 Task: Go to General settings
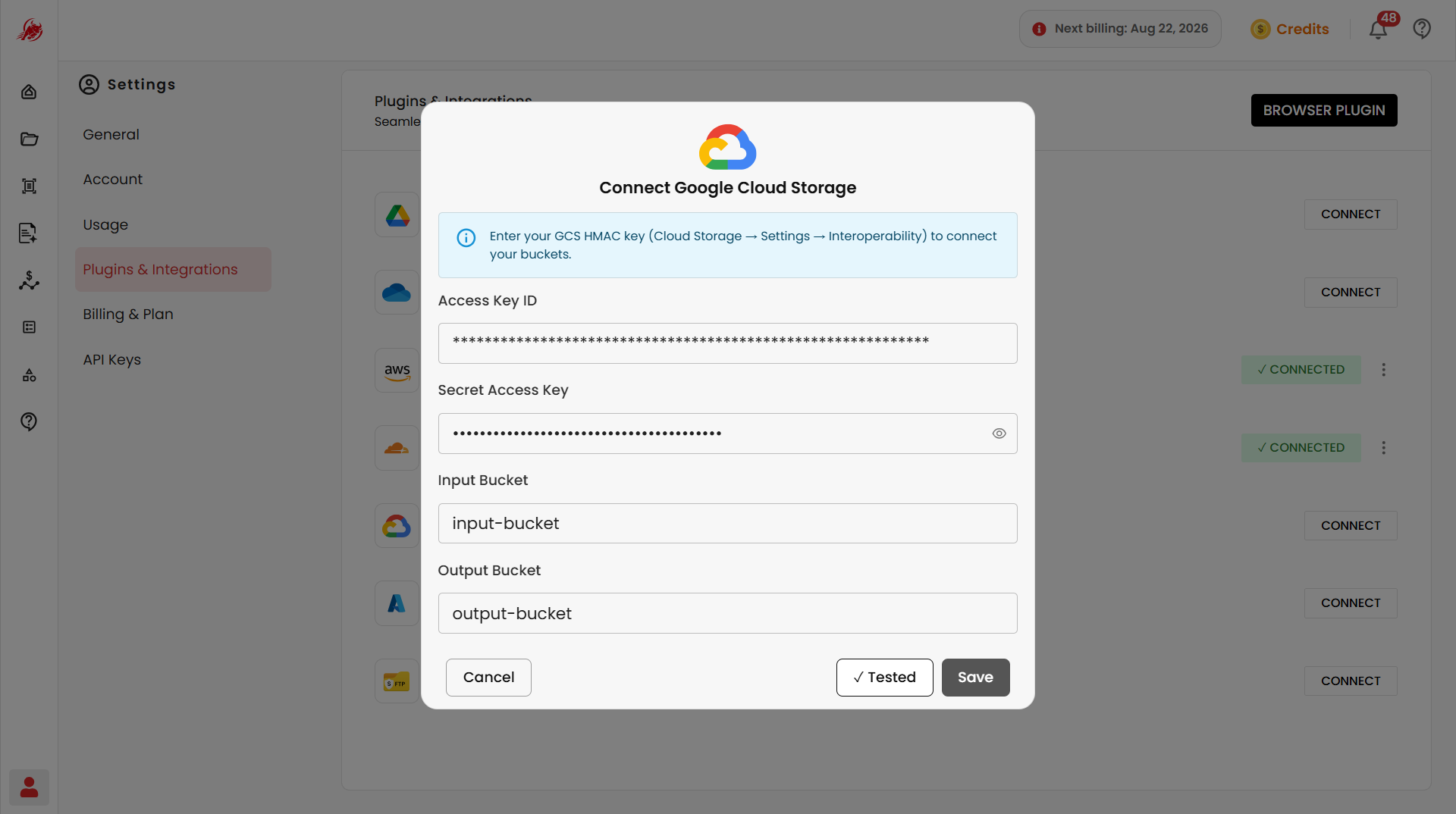pos(111,134)
